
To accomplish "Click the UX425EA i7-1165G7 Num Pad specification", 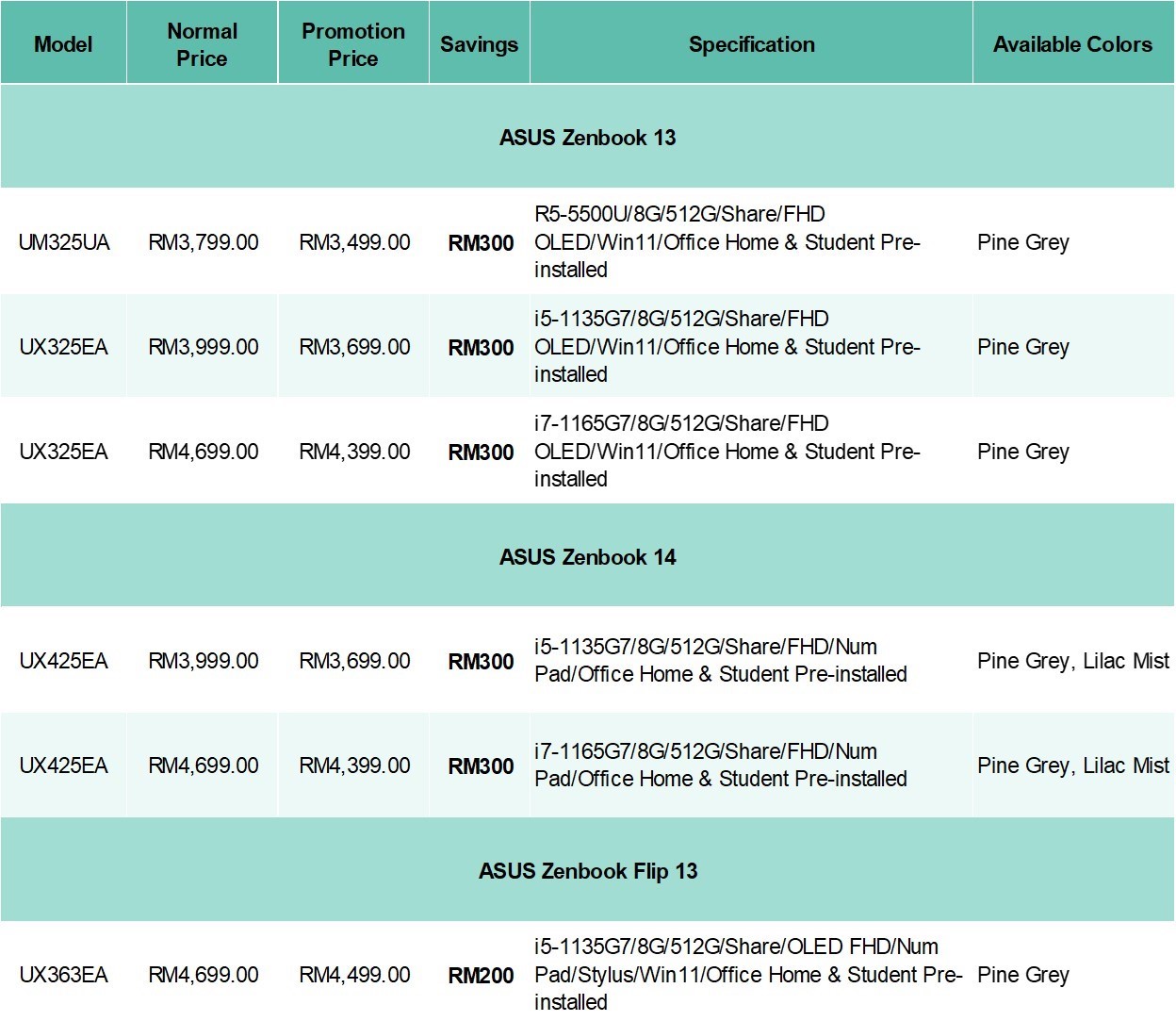I will point(721,766).
